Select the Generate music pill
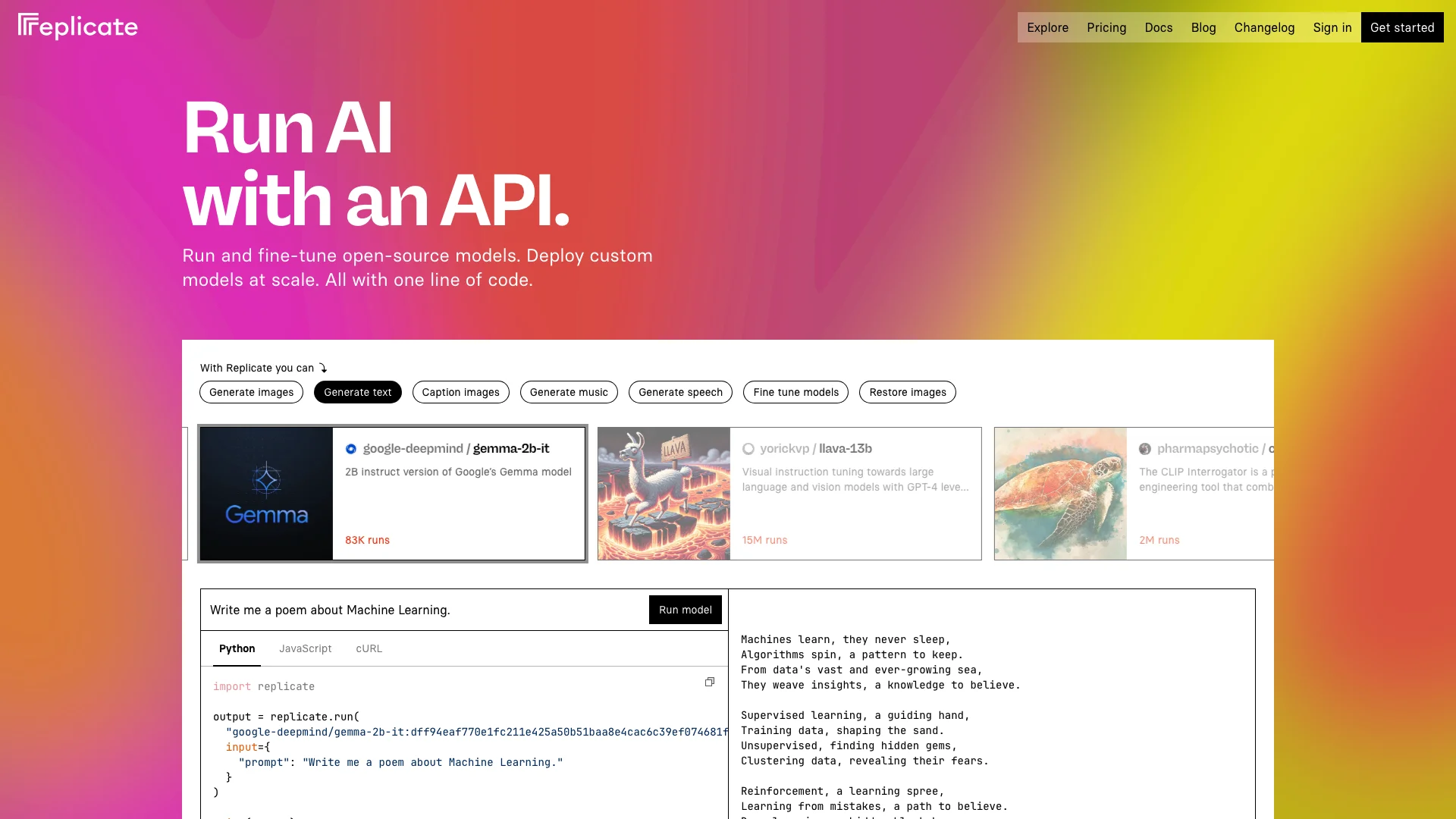 pos(569,392)
